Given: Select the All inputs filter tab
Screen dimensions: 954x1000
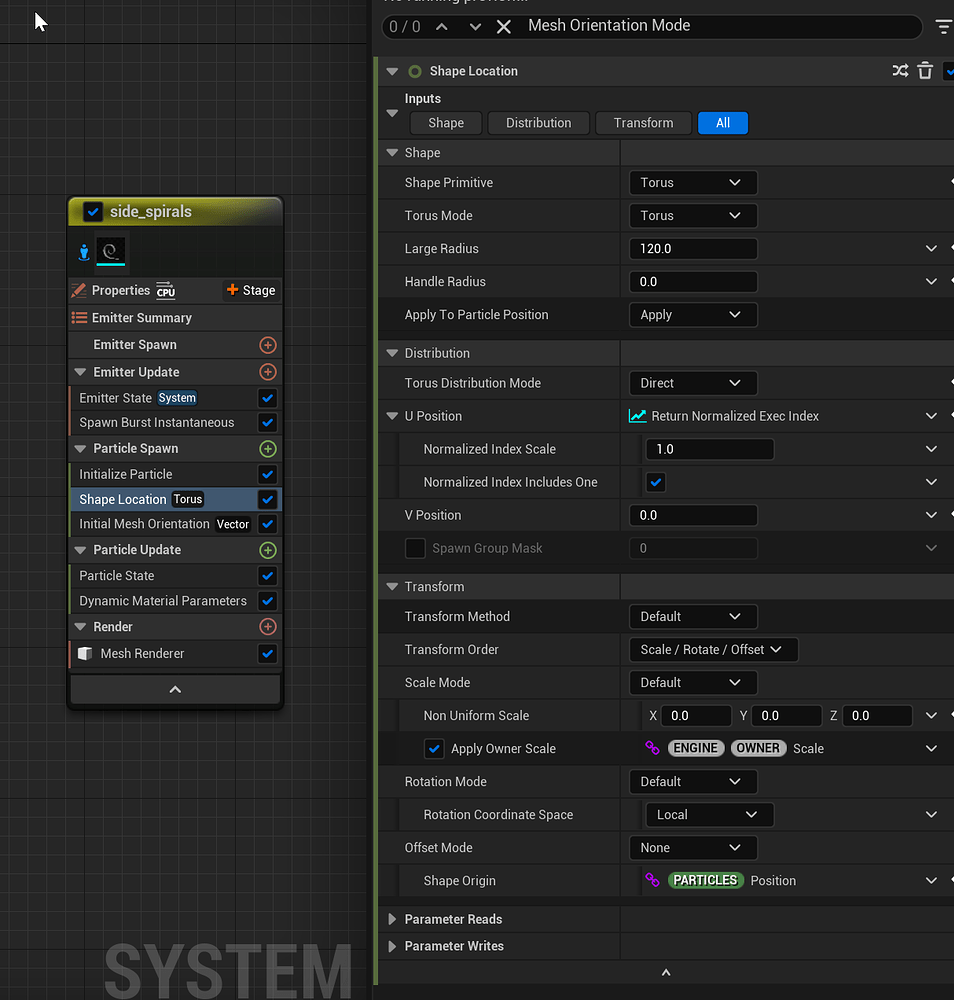Looking at the screenshot, I should tap(722, 122).
